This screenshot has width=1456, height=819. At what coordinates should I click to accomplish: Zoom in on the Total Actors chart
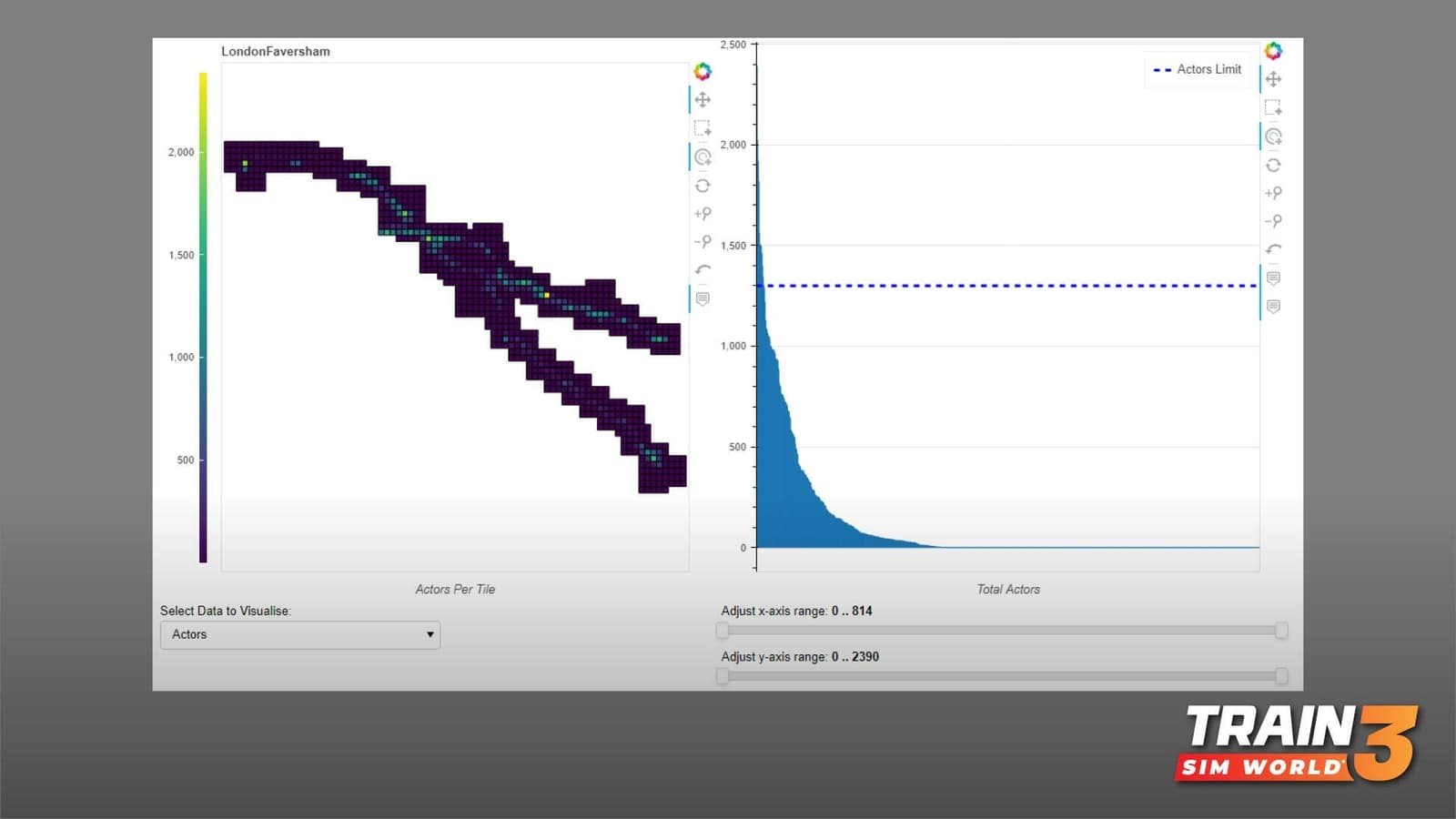tap(1273, 193)
